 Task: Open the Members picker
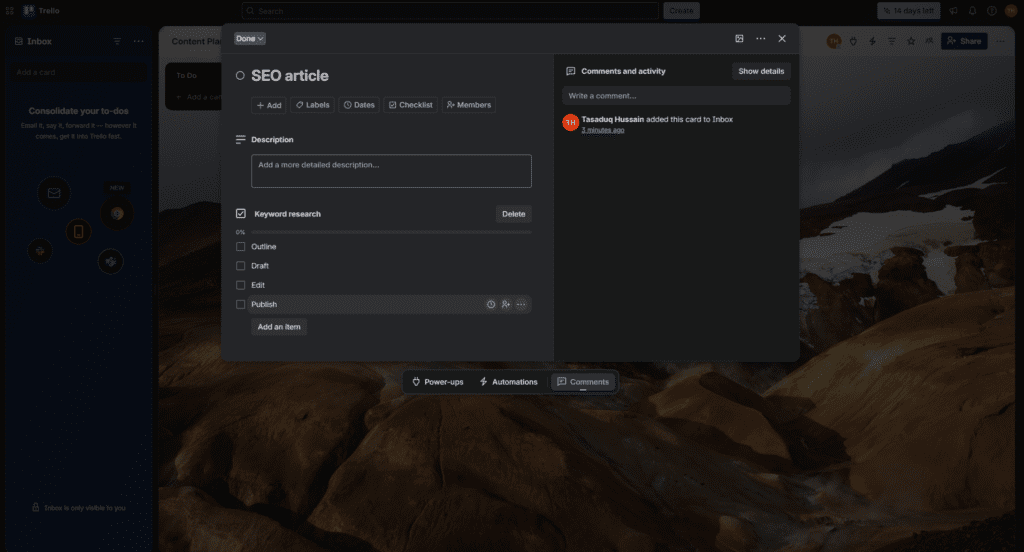click(469, 105)
